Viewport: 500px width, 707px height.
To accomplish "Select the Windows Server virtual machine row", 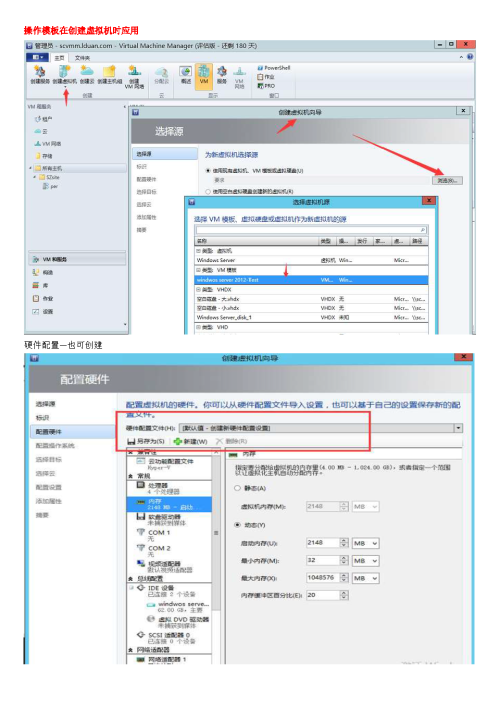I will (311, 260).
